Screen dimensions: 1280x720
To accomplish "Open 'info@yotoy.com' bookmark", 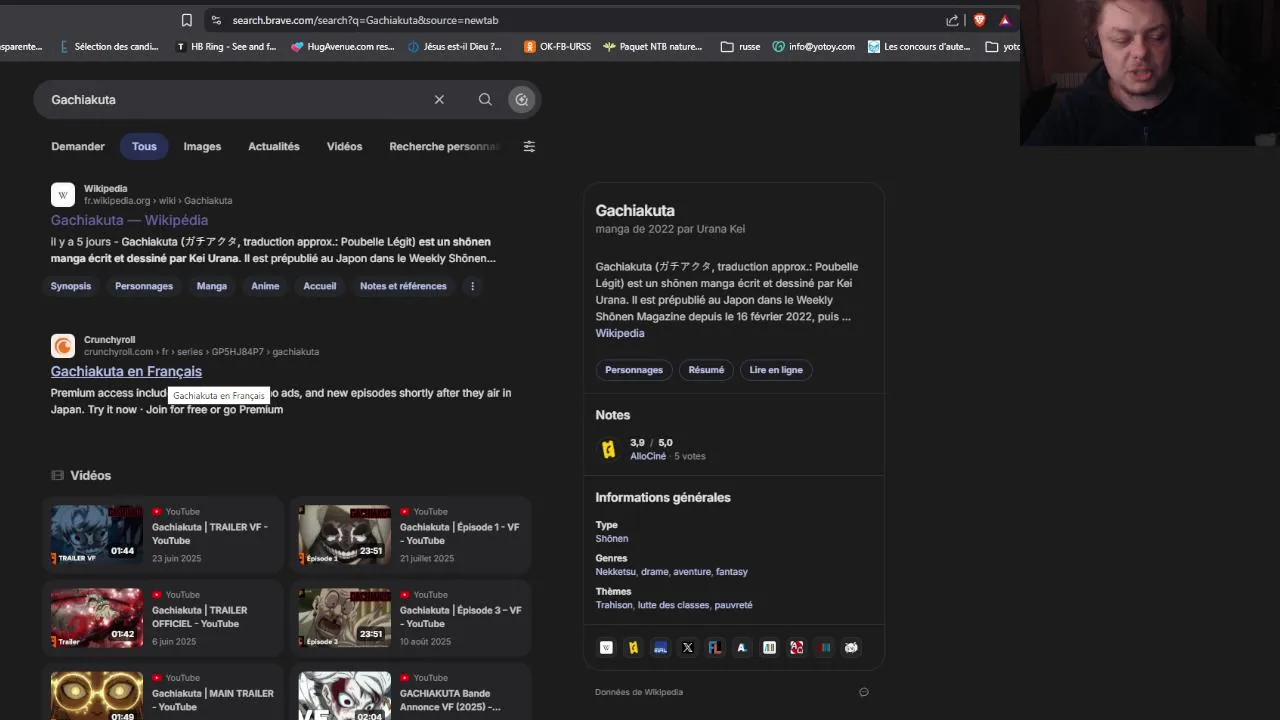I will pos(813,46).
